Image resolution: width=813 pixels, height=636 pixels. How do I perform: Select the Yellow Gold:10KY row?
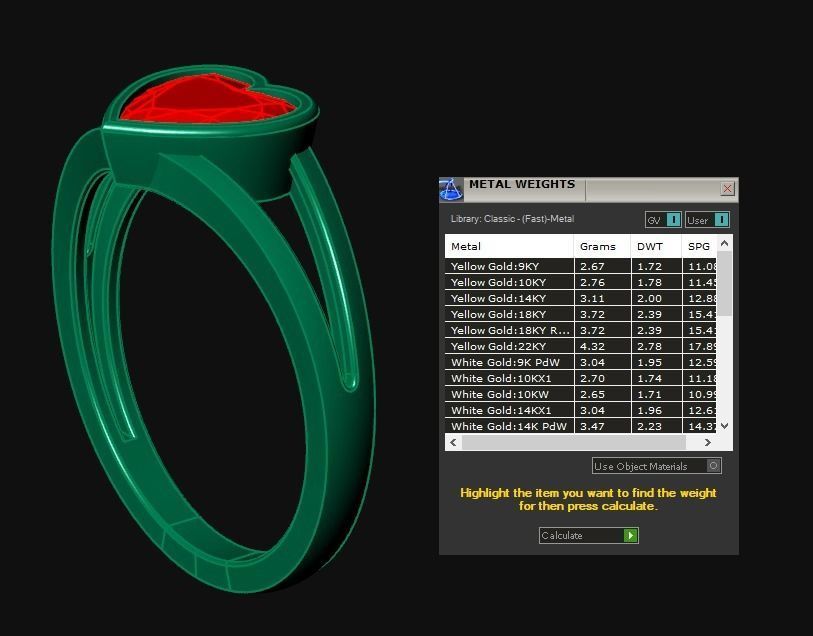point(581,282)
